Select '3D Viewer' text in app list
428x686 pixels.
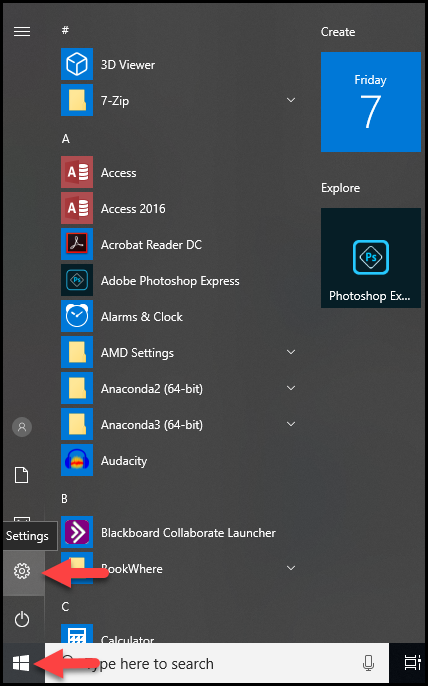point(128,65)
